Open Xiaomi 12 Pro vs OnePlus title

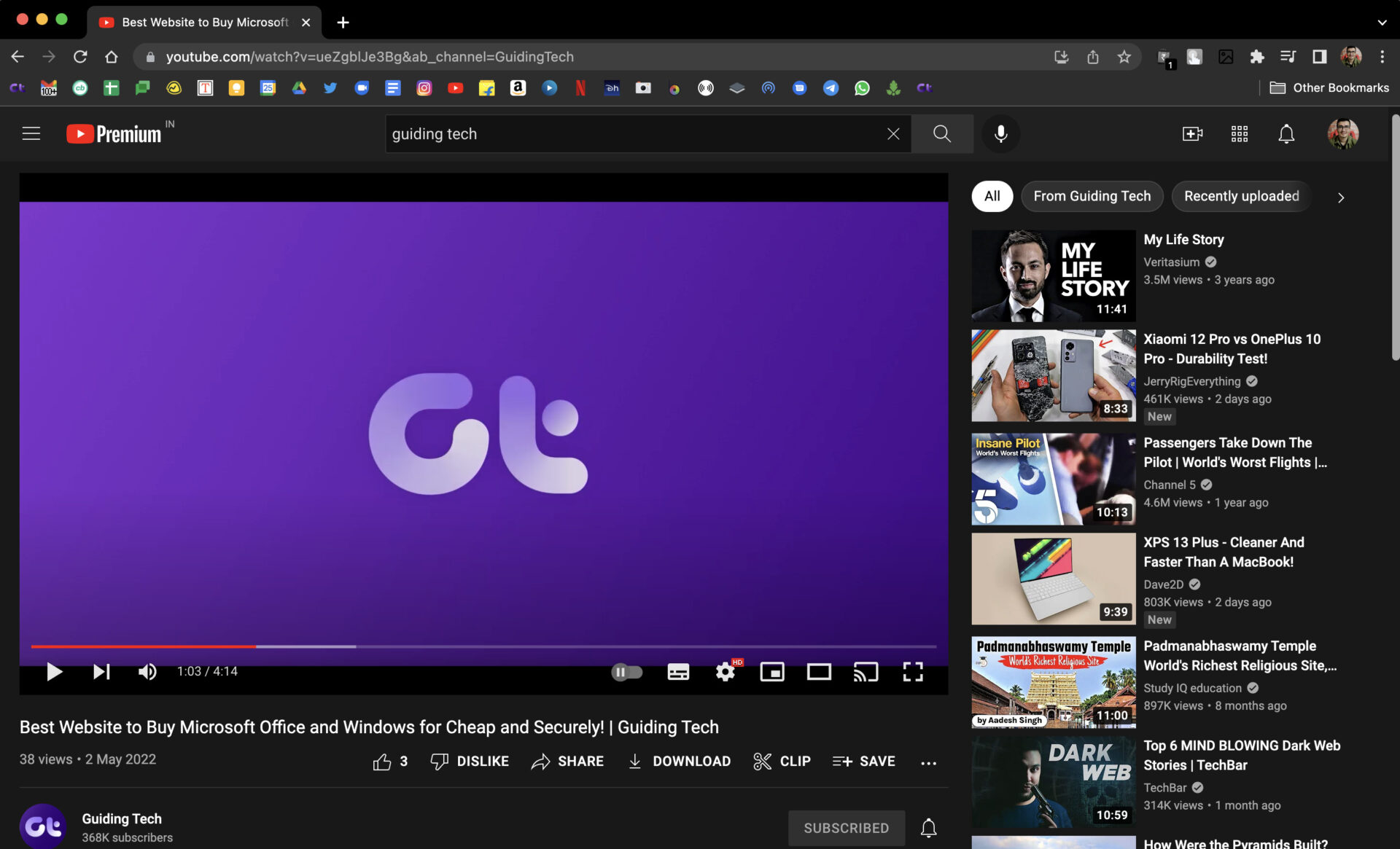pyautogui.click(x=1232, y=349)
